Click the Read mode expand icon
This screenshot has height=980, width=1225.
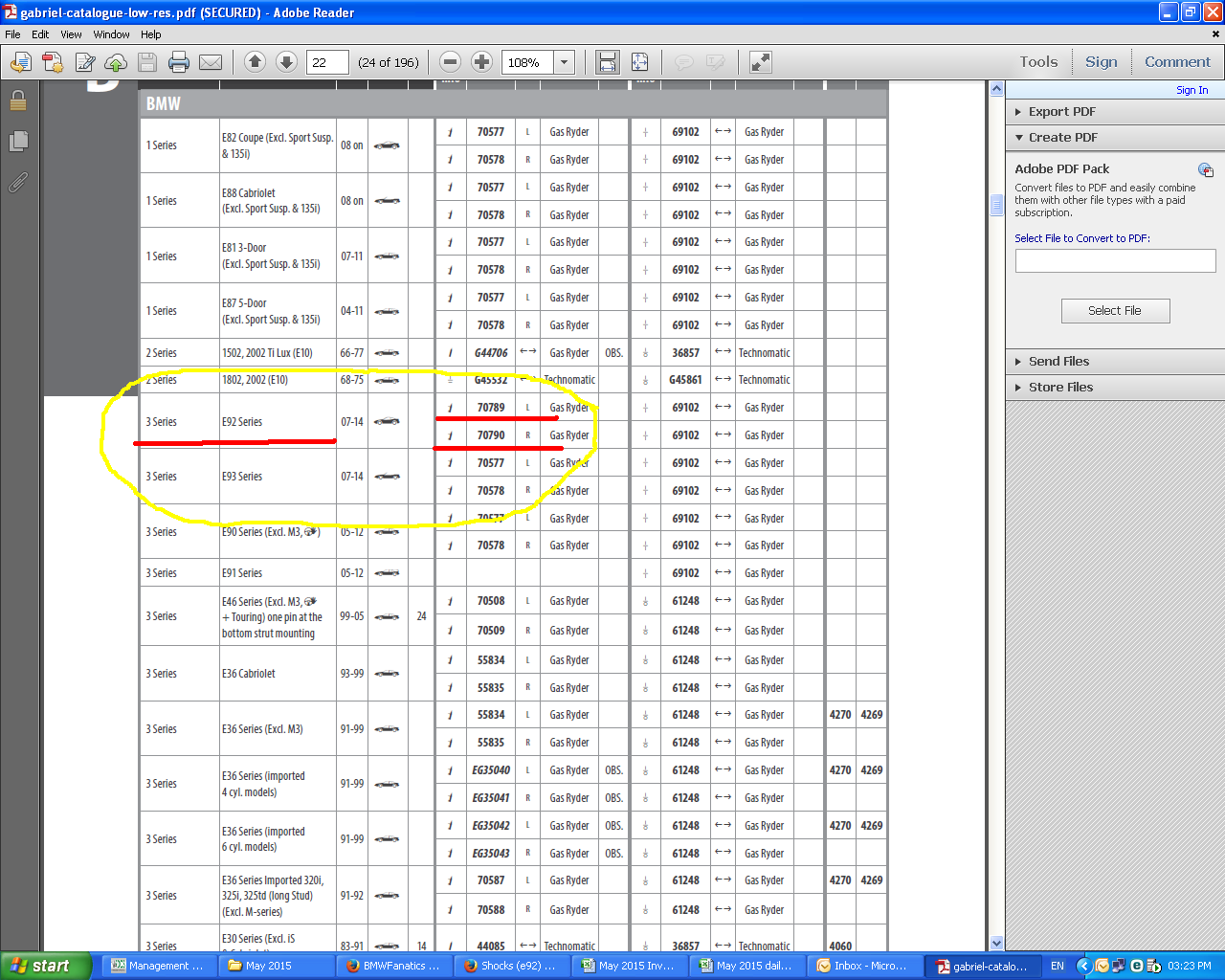point(761,62)
